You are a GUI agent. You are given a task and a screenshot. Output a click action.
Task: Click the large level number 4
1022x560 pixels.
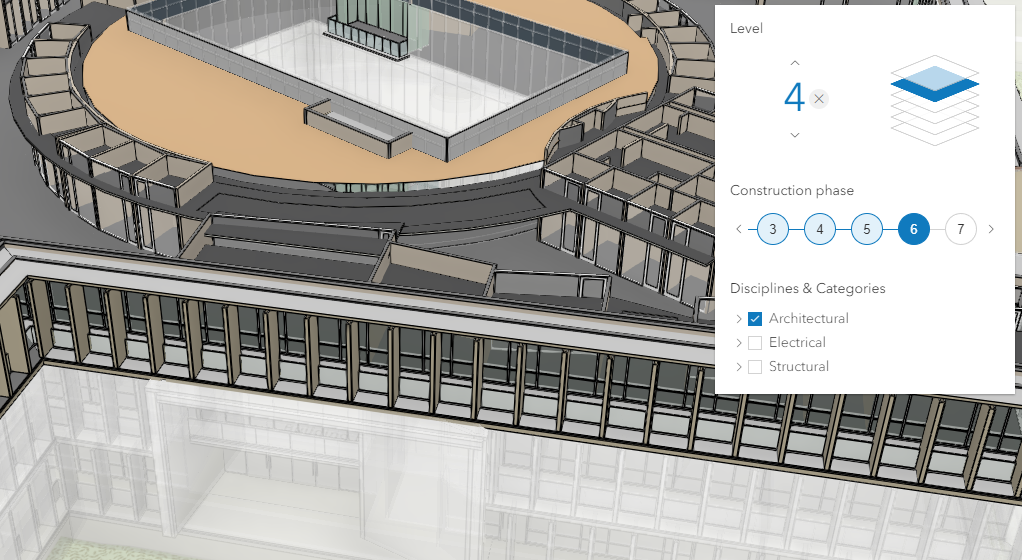(794, 98)
